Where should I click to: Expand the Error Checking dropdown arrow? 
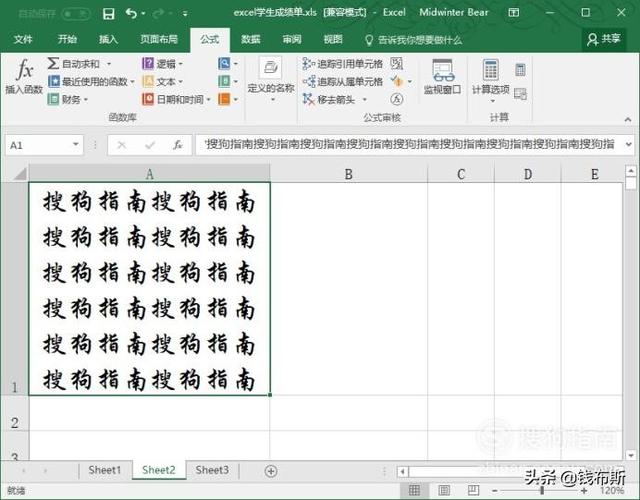[x=410, y=82]
